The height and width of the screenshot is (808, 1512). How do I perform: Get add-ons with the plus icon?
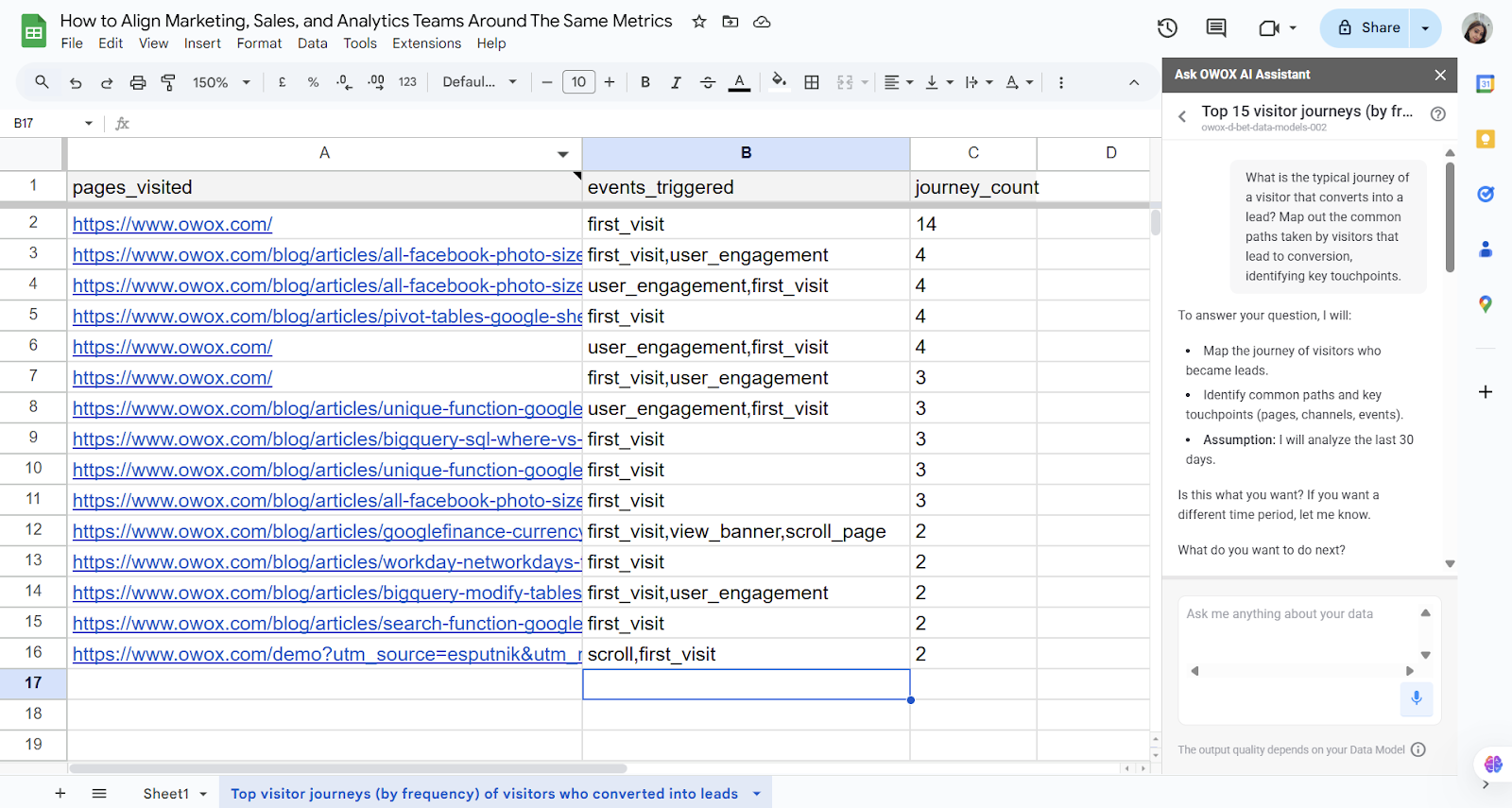1486,391
